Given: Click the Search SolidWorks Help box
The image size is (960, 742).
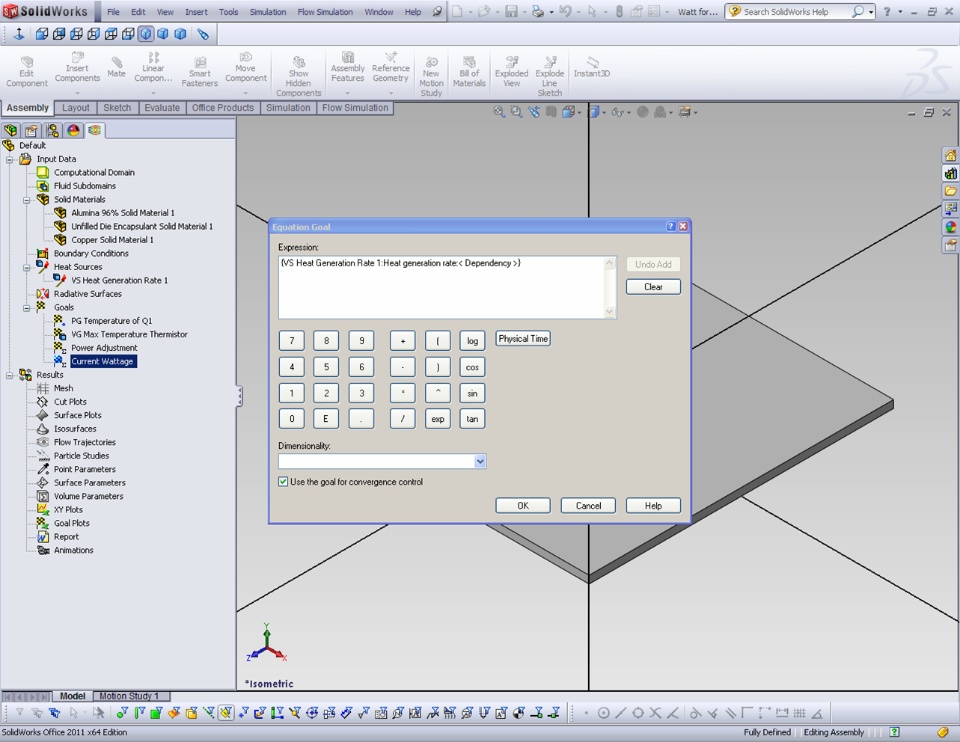Looking at the screenshot, I should click(795, 12).
